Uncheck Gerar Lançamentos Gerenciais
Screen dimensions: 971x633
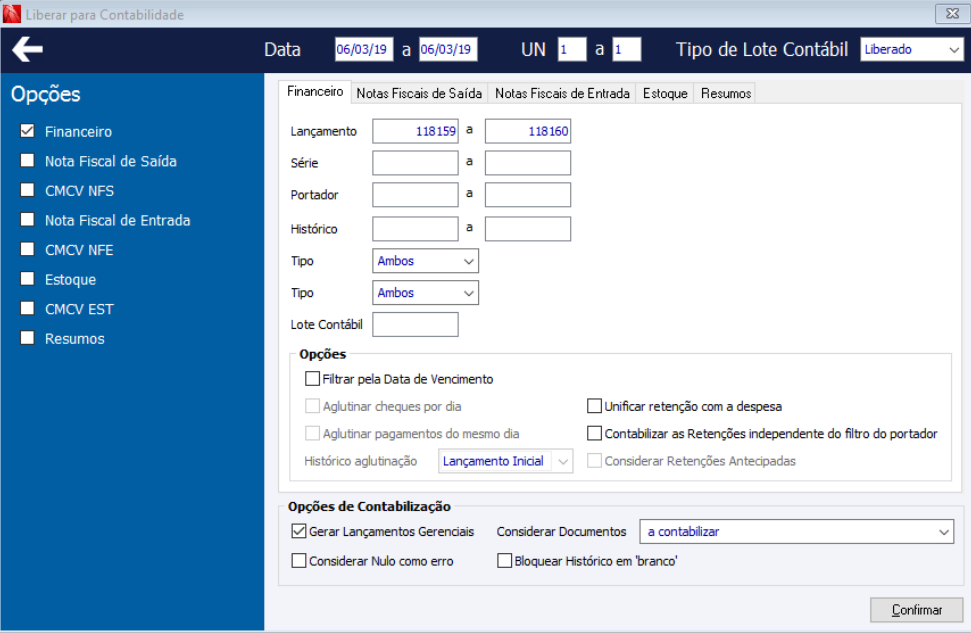point(298,531)
